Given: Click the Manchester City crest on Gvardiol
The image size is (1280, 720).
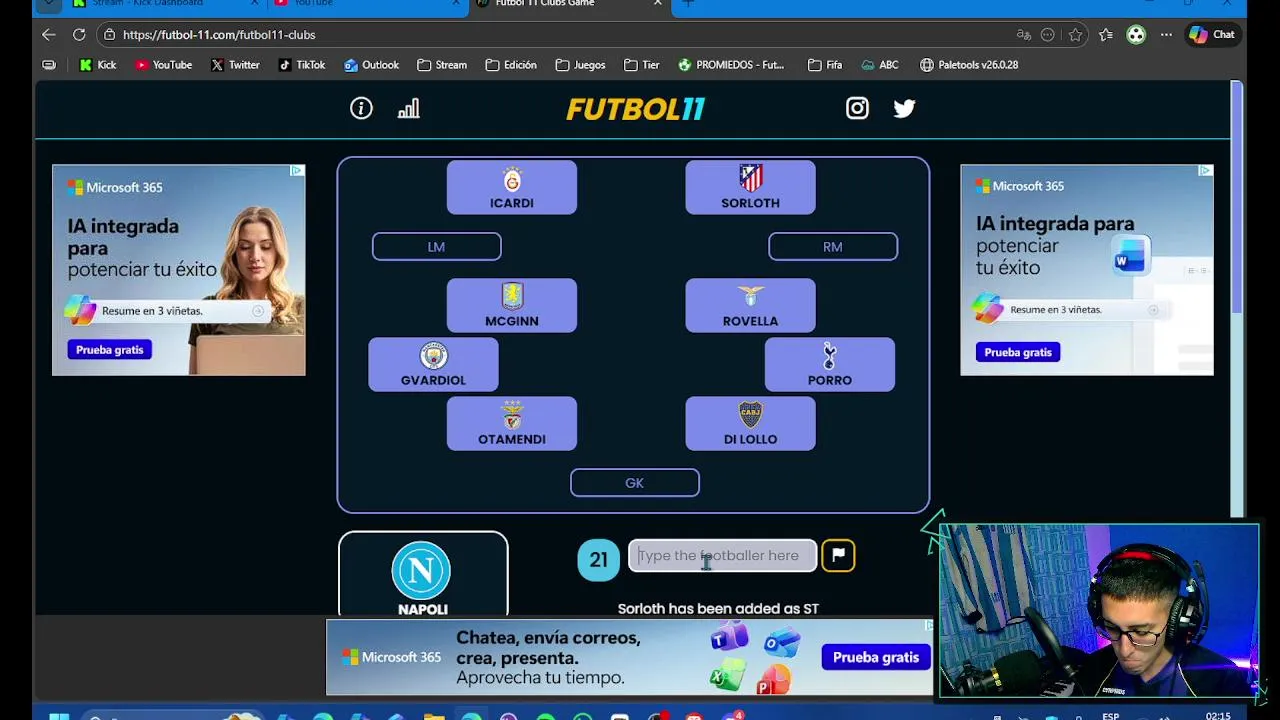Looking at the screenshot, I should point(433,356).
